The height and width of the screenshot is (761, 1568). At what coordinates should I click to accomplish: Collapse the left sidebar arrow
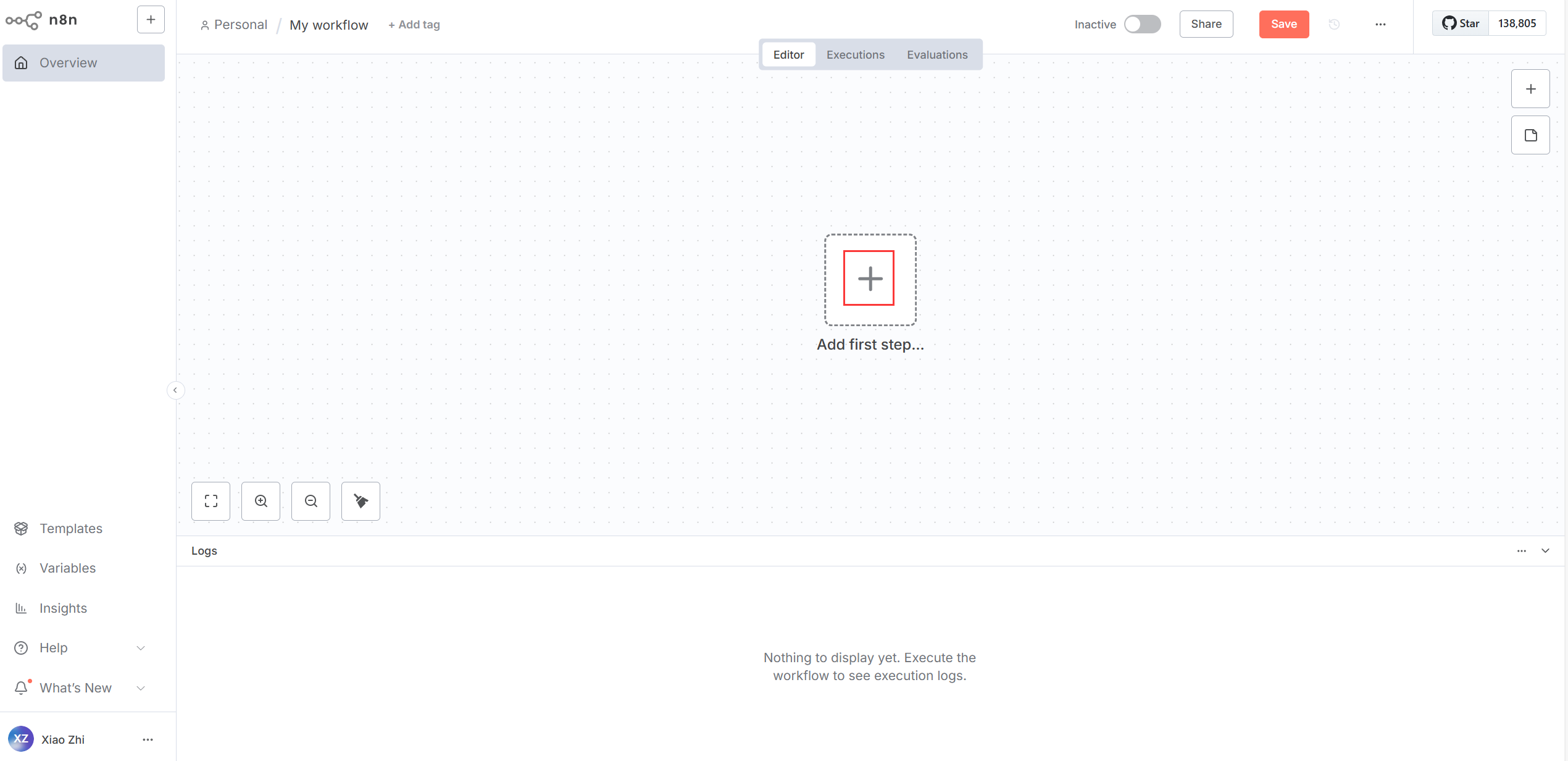click(x=175, y=390)
